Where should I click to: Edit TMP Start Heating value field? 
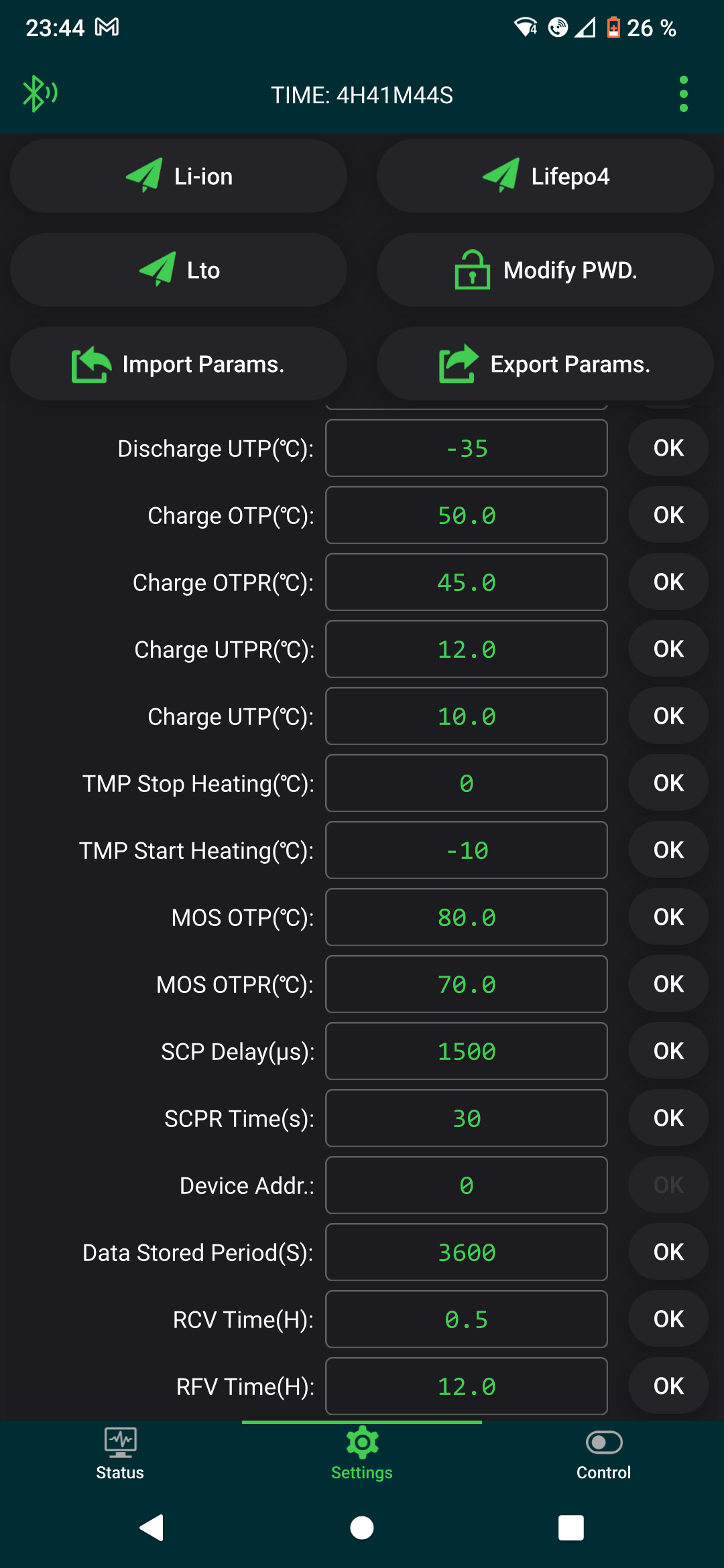[x=467, y=850]
